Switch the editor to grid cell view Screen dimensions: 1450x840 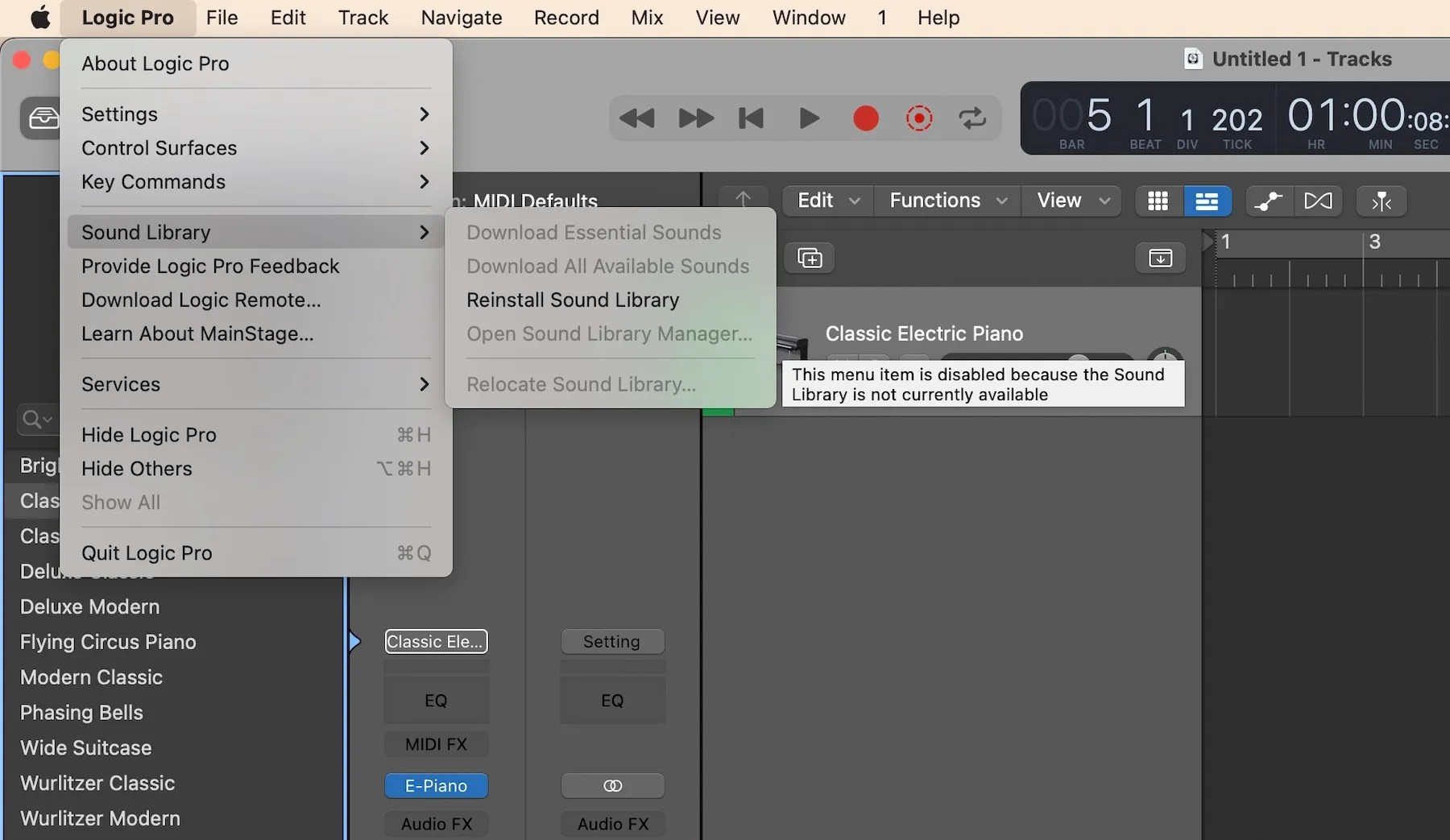coord(1156,201)
